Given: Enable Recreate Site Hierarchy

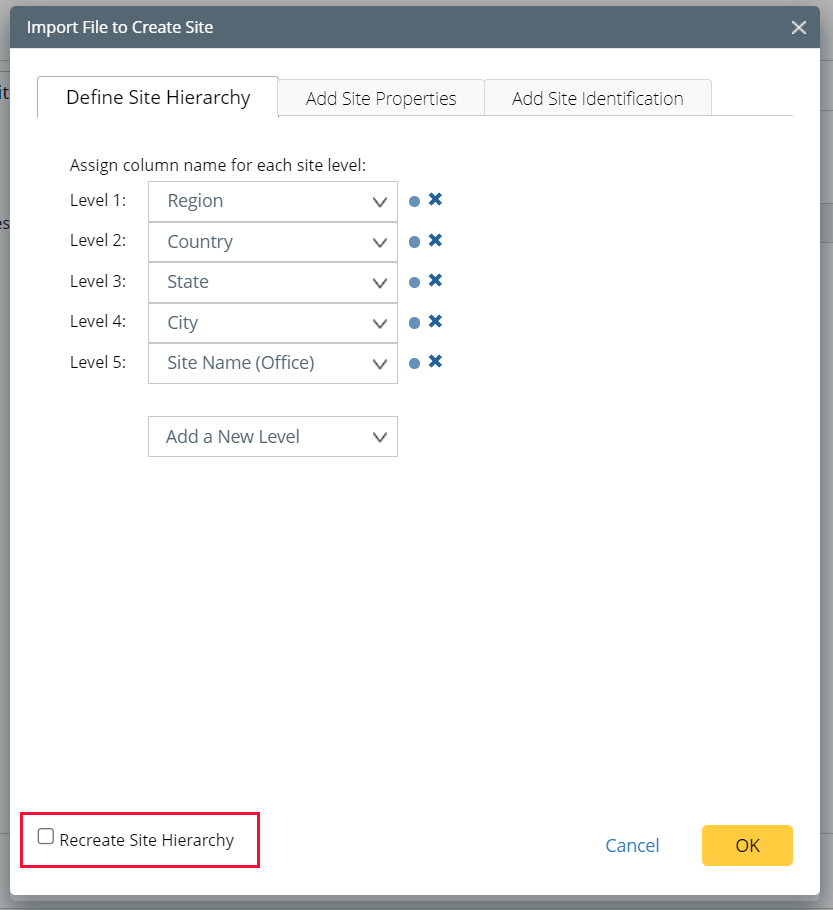Looking at the screenshot, I should click(x=45, y=839).
